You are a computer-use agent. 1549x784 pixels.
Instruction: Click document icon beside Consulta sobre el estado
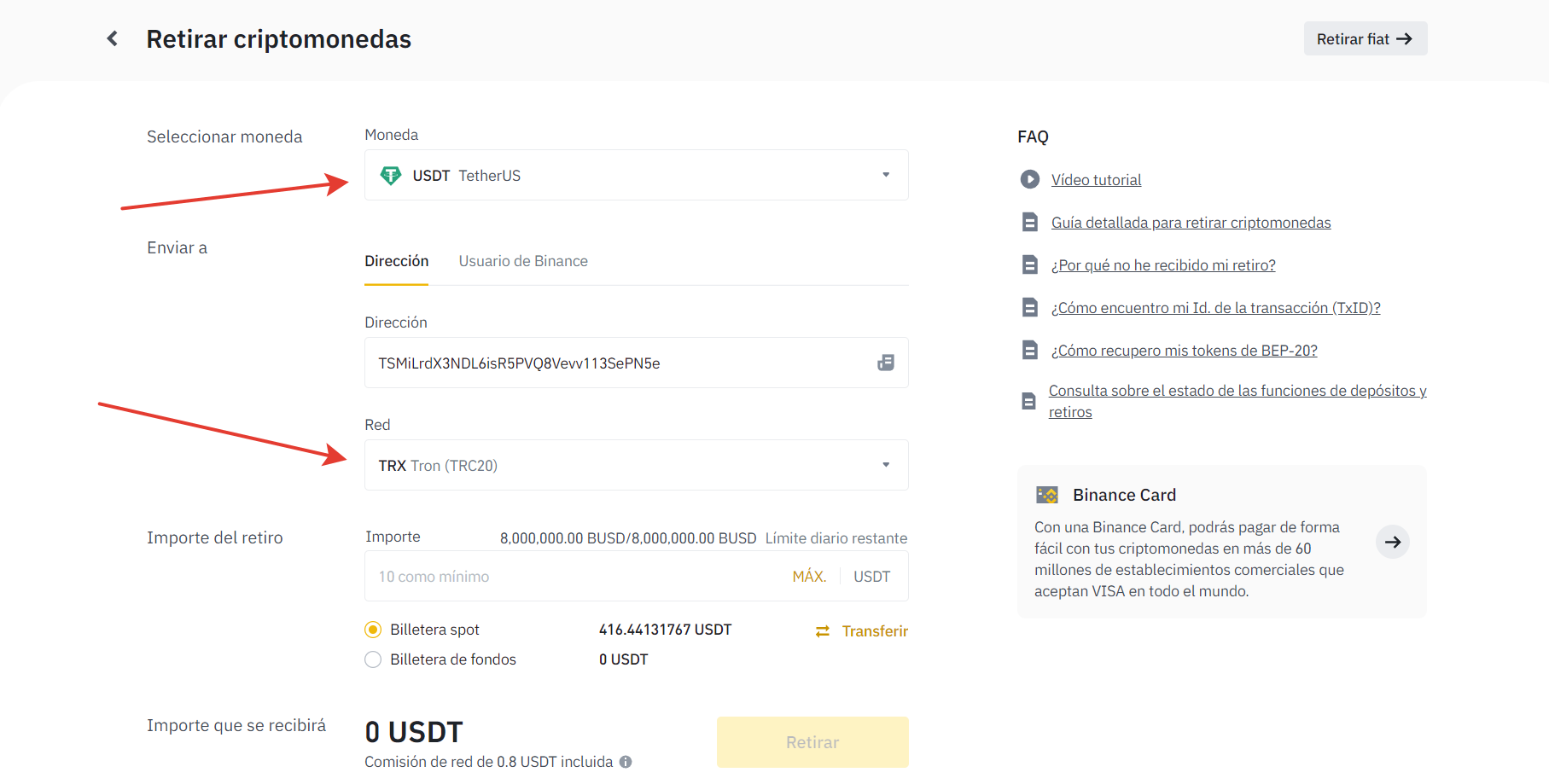1029,401
